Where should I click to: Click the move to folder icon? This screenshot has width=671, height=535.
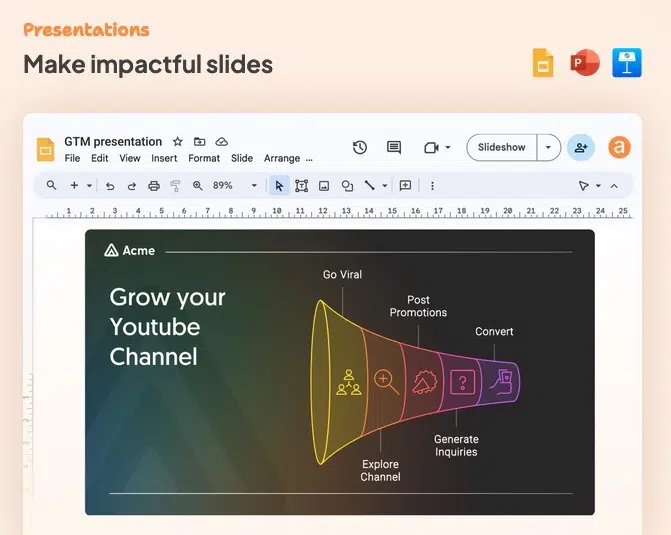click(x=200, y=142)
